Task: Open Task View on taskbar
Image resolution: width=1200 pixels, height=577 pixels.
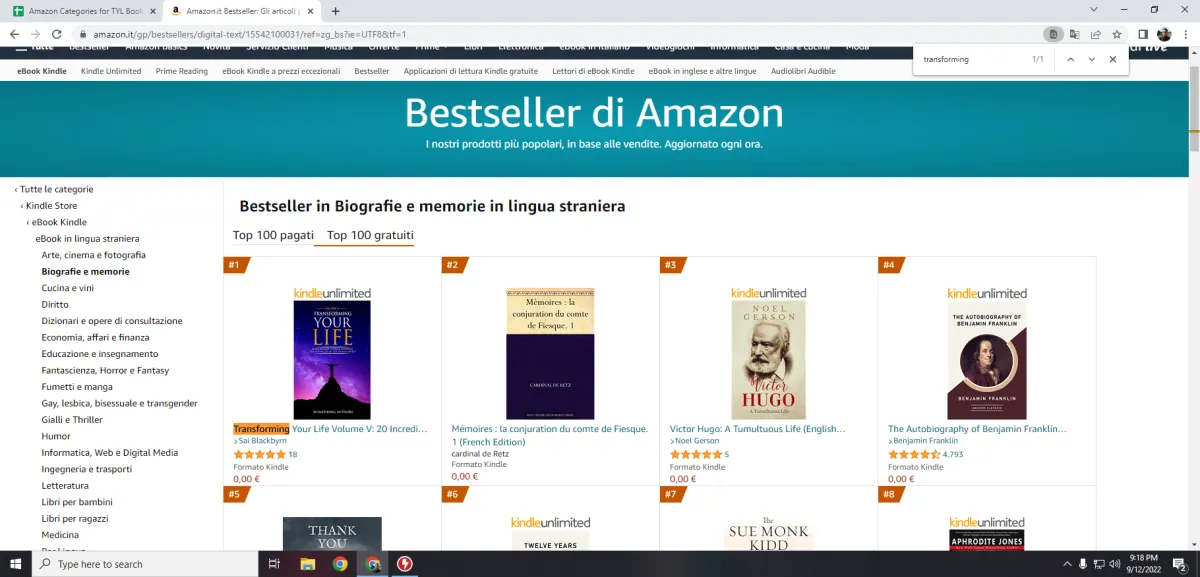Action: (274, 564)
